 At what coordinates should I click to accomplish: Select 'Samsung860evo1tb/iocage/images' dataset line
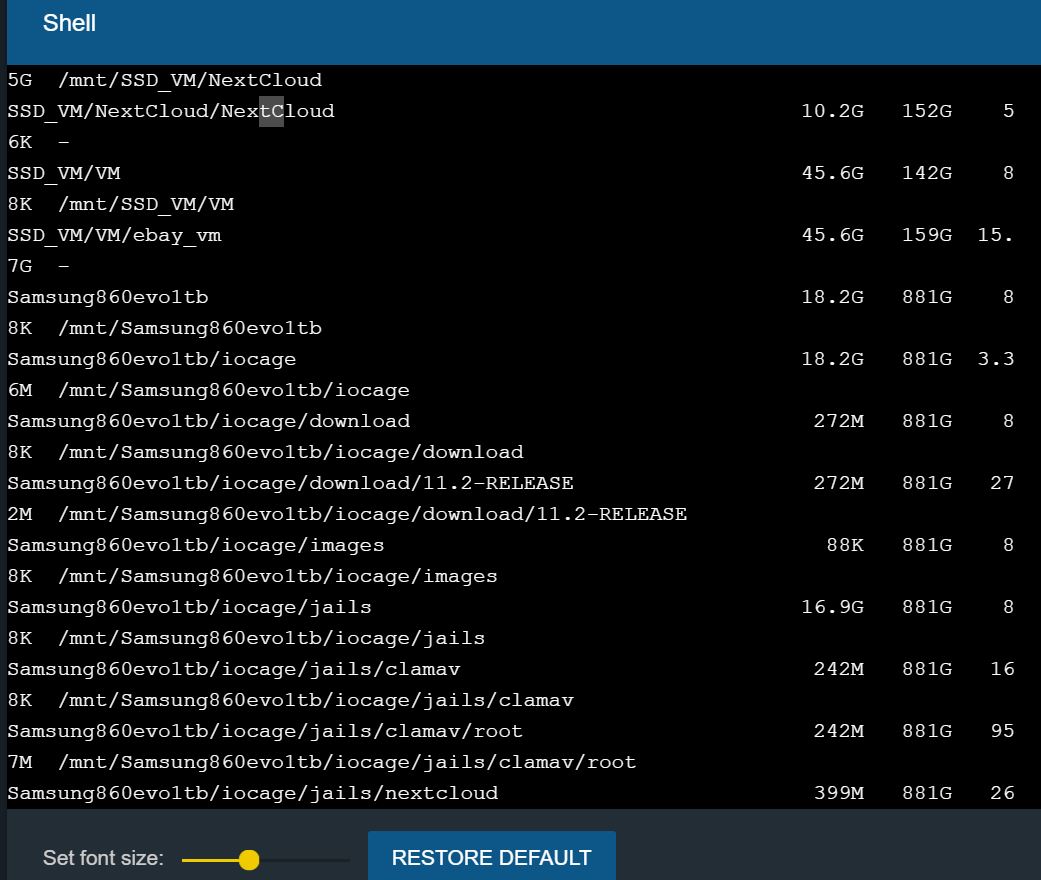coord(196,545)
